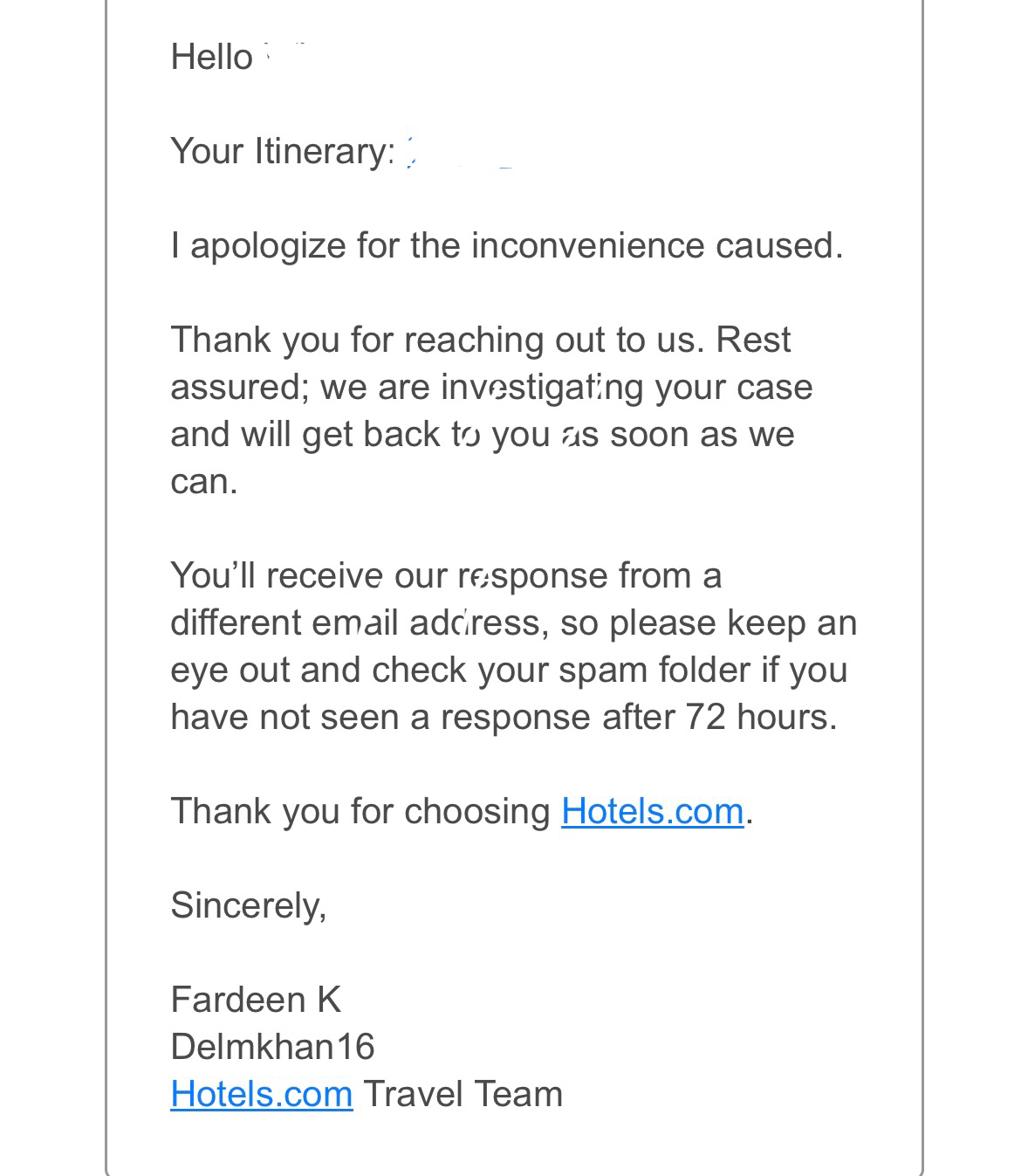The width and height of the screenshot is (1028, 1176).
Task: Select the word 'investigating' in the email
Action: click(542, 387)
